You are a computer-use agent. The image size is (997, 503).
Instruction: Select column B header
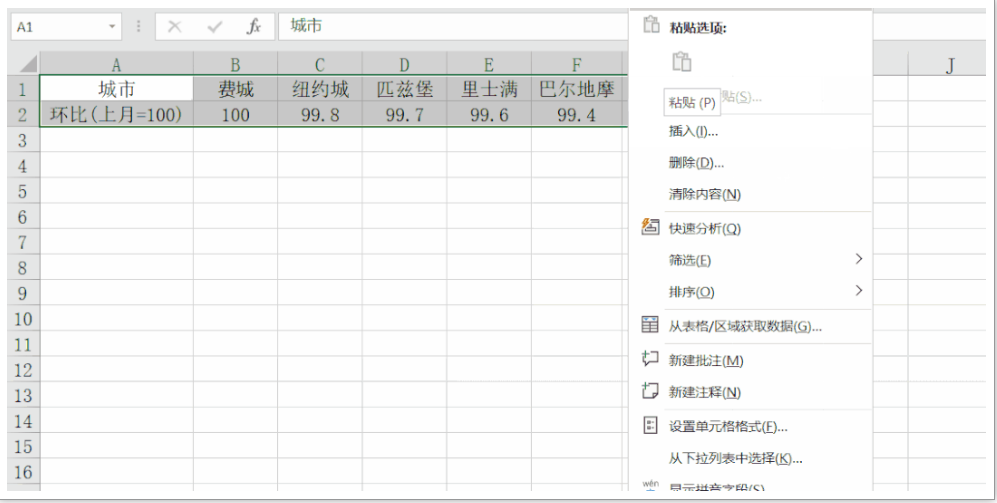pyautogui.click(x=235, y=64)
